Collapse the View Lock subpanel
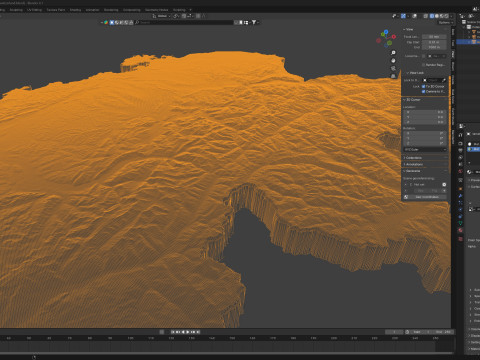The height and width of the screenshot is (360, 480). point(415,73)
